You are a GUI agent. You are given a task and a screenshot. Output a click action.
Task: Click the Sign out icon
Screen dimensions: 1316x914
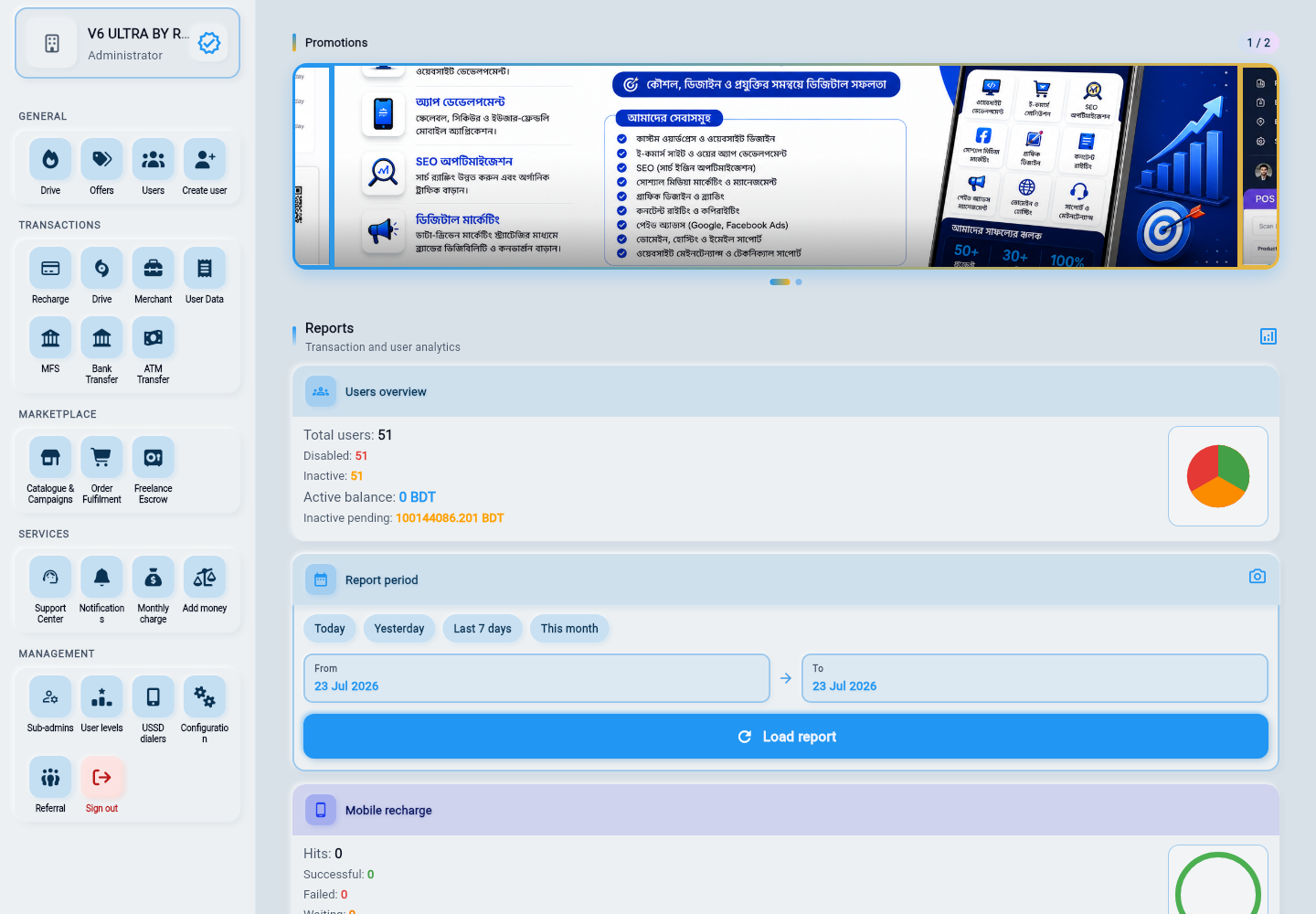[x=101, y=778]
